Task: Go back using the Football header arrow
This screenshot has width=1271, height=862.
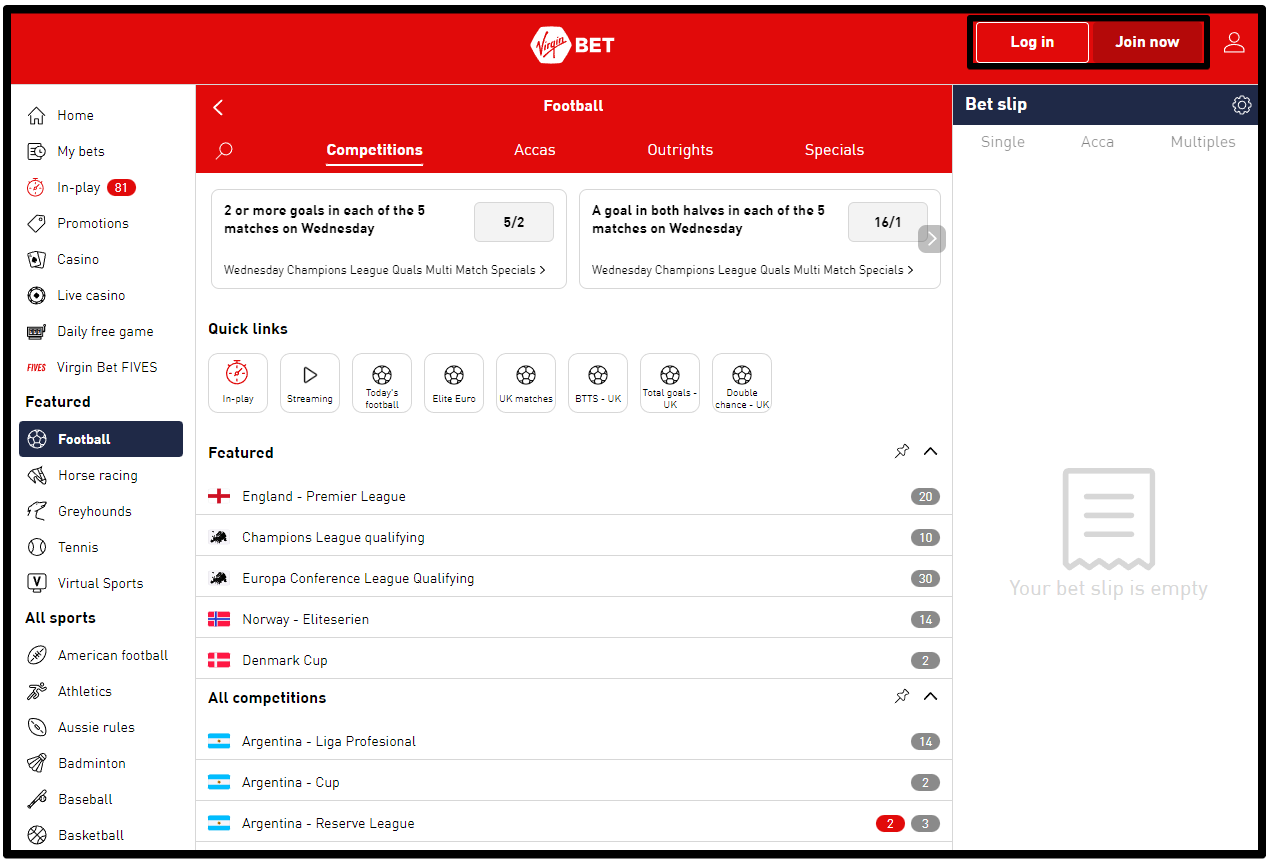Action: pos(218,107)
